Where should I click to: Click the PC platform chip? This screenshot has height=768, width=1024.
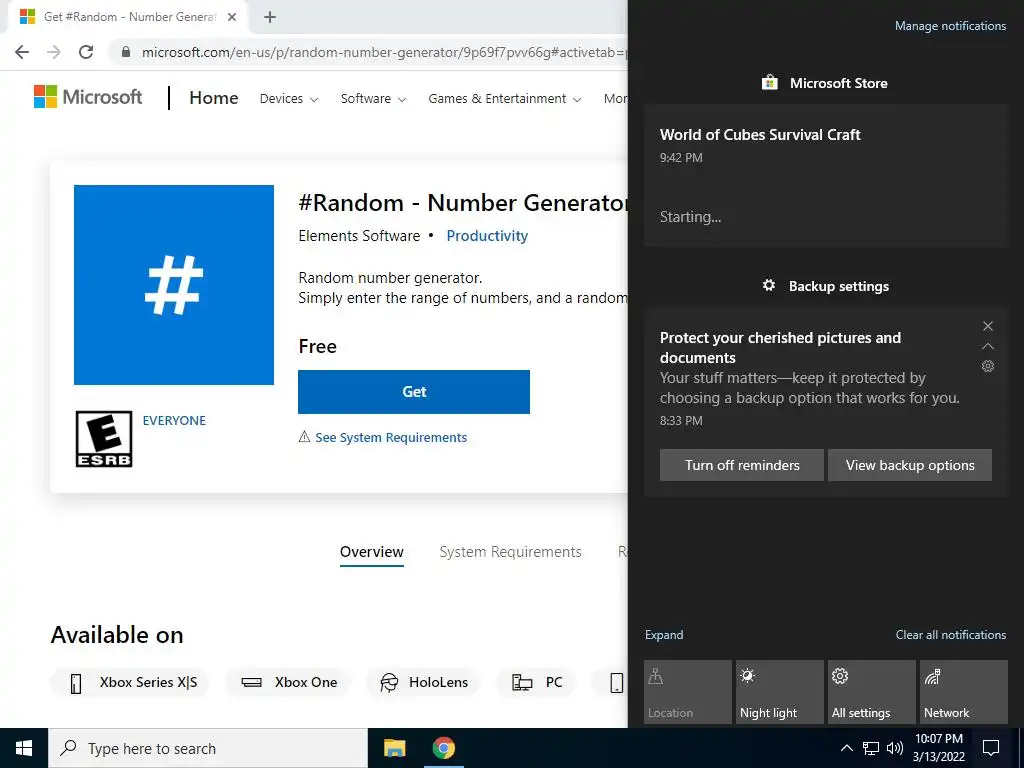[x=536, y=682]
